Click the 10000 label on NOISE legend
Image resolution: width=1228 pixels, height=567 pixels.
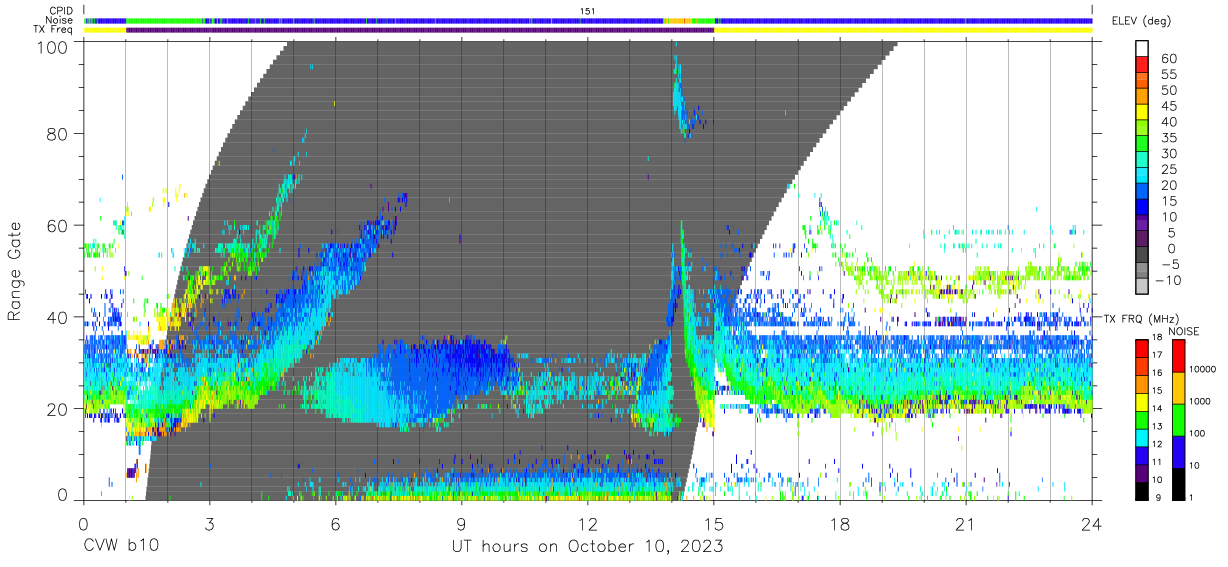point(1201,369)
